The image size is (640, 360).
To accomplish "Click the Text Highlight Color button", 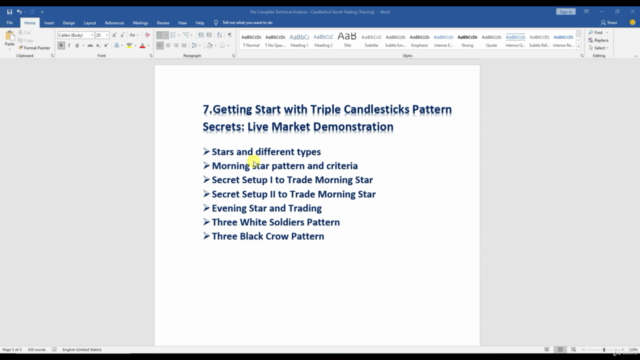I will (x=129, y=45).
